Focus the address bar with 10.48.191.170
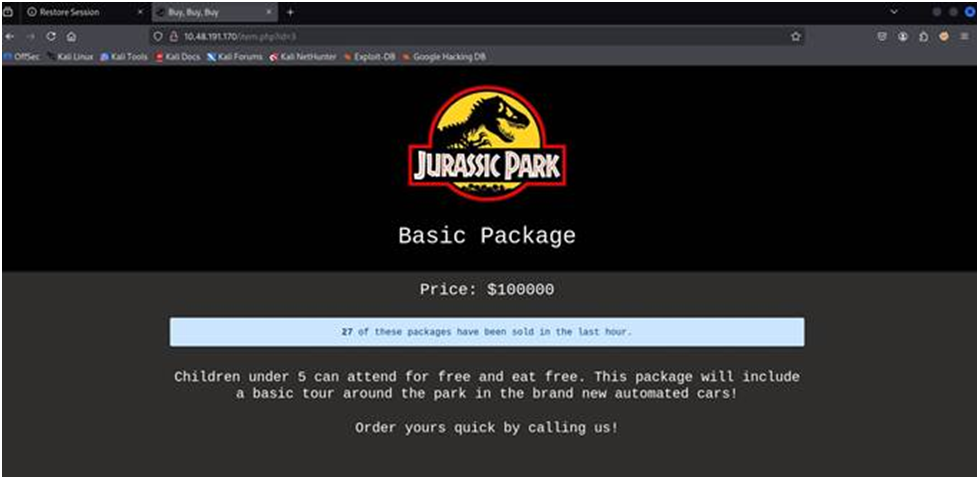979x479 pixels. [x=477, y=37]
